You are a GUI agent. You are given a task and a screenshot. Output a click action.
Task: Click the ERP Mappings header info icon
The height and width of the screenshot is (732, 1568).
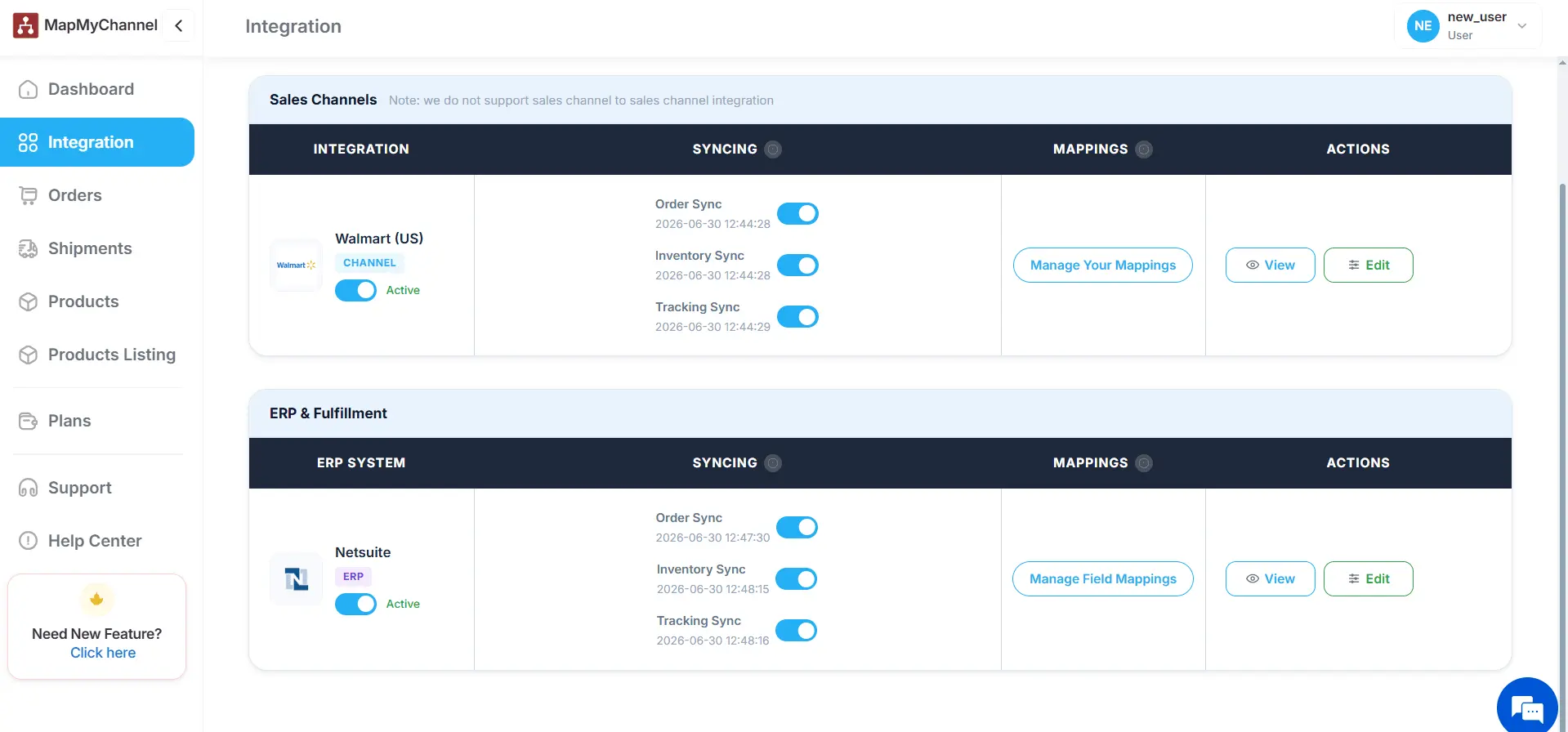1144,463
